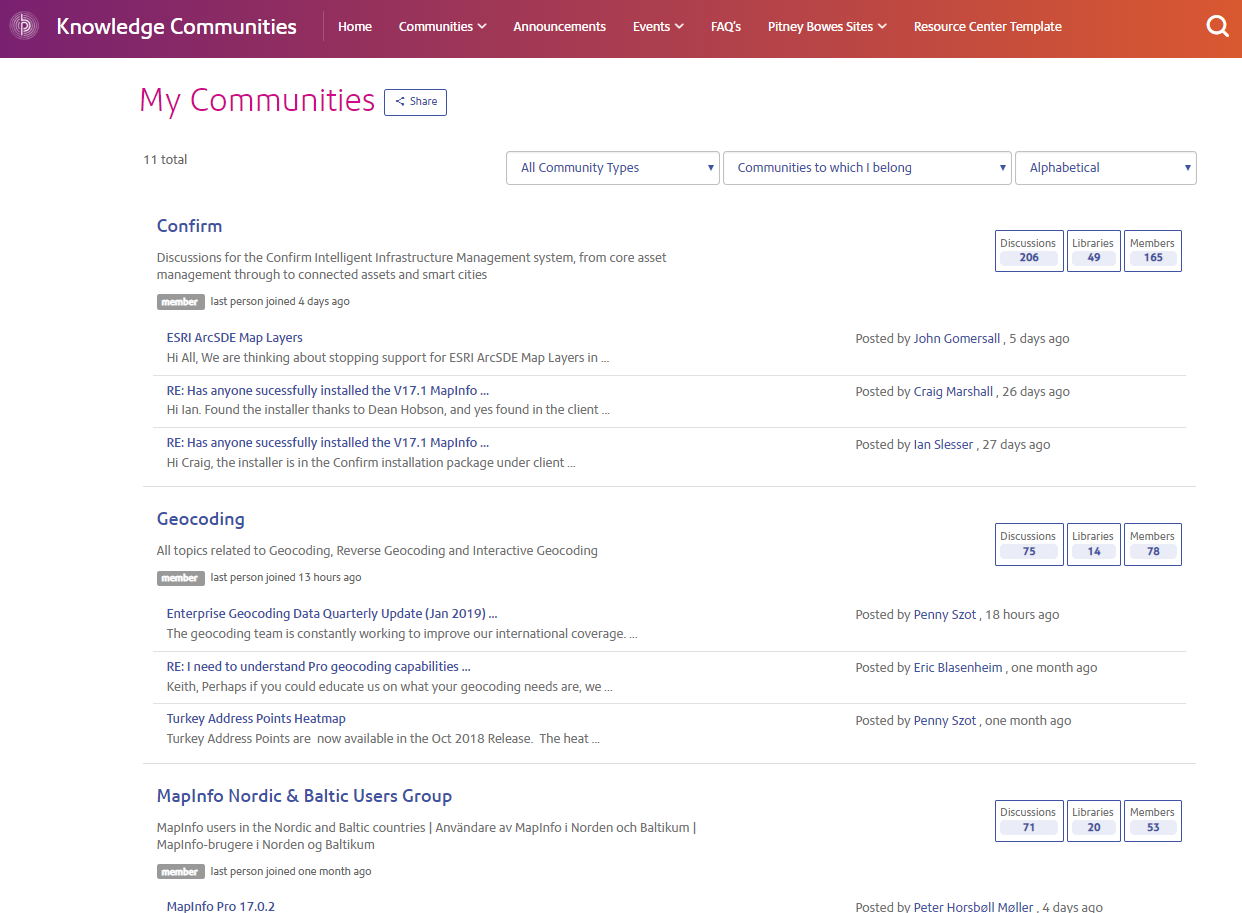Viewport: 1242px width, 913px height.
Task: Open Ian Slesser's RE: V17.1 MapInfo post
Action: point(328,443)
